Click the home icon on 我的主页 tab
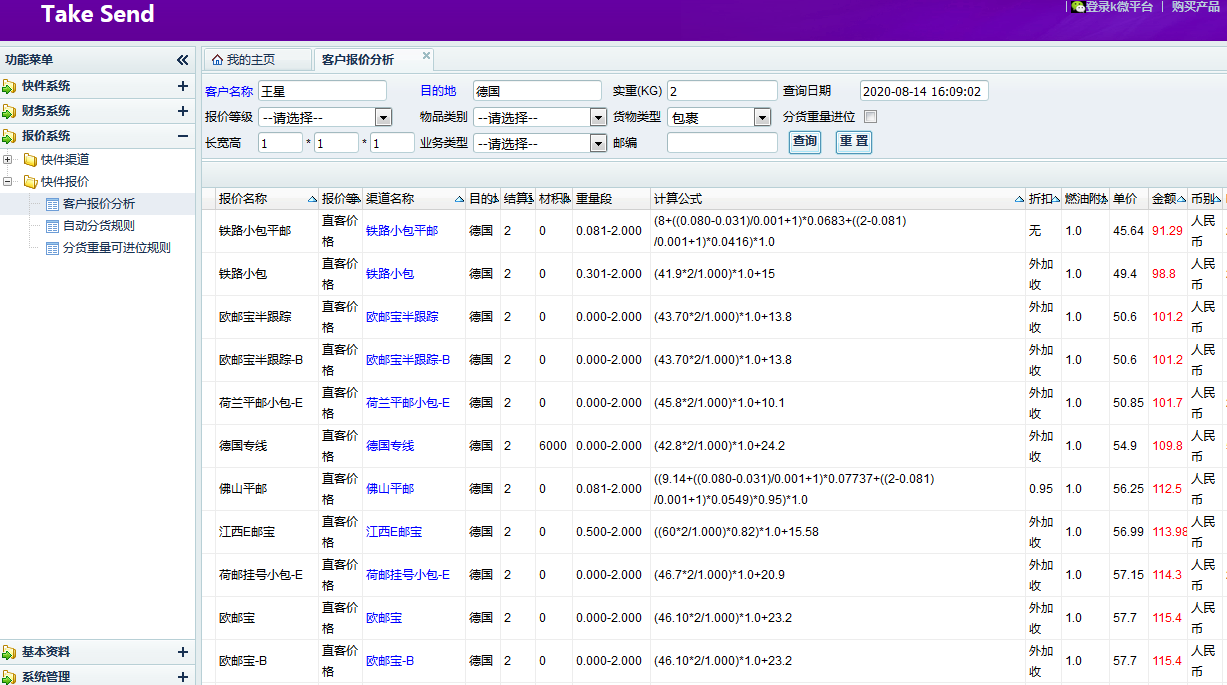 [217, 60]
